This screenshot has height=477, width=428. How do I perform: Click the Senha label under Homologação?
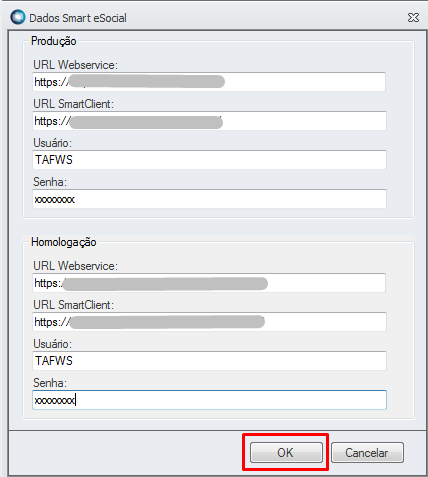tap(50, 383)
